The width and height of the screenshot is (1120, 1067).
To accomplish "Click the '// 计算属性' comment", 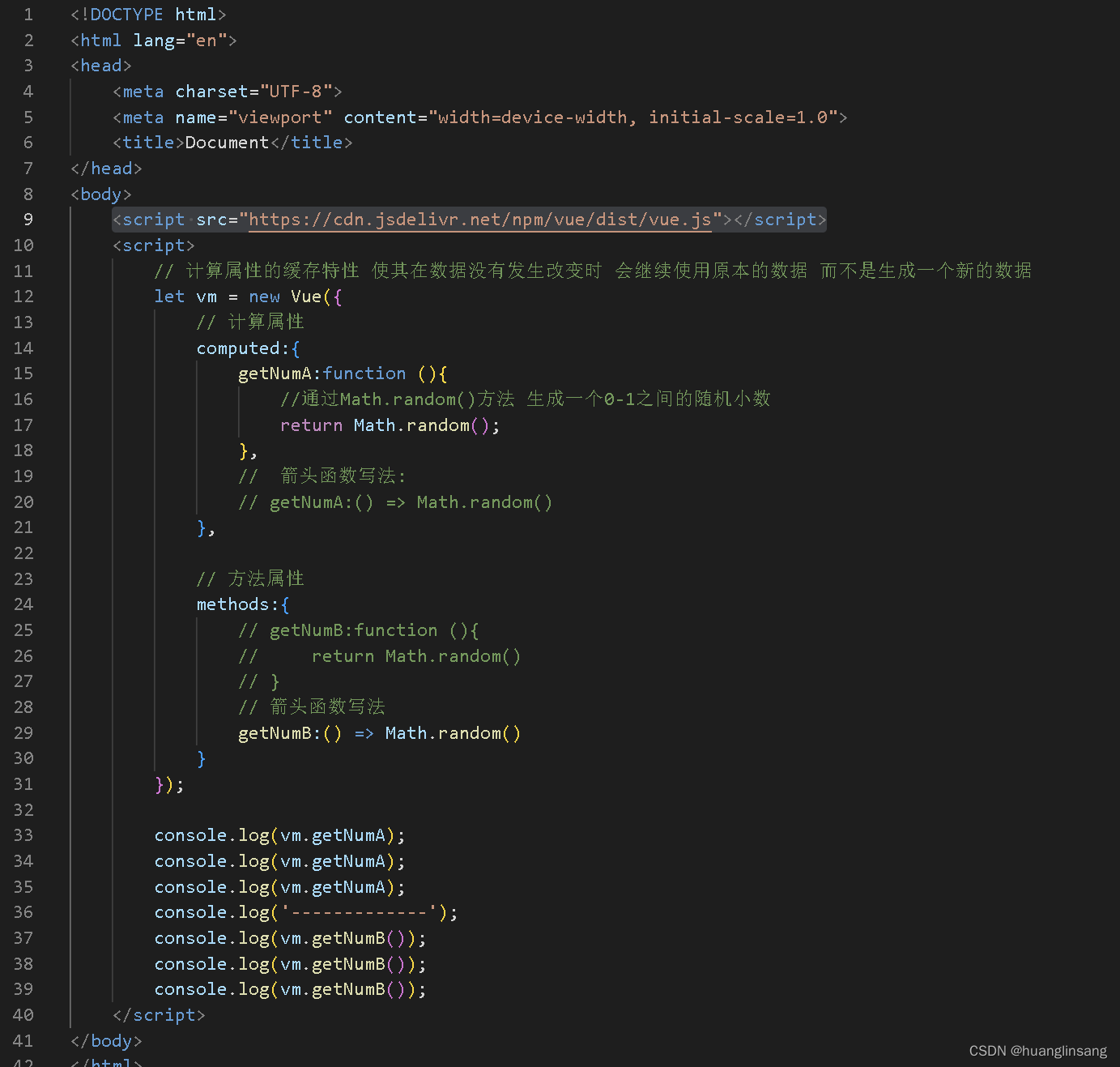I will (x=250, y=322).
